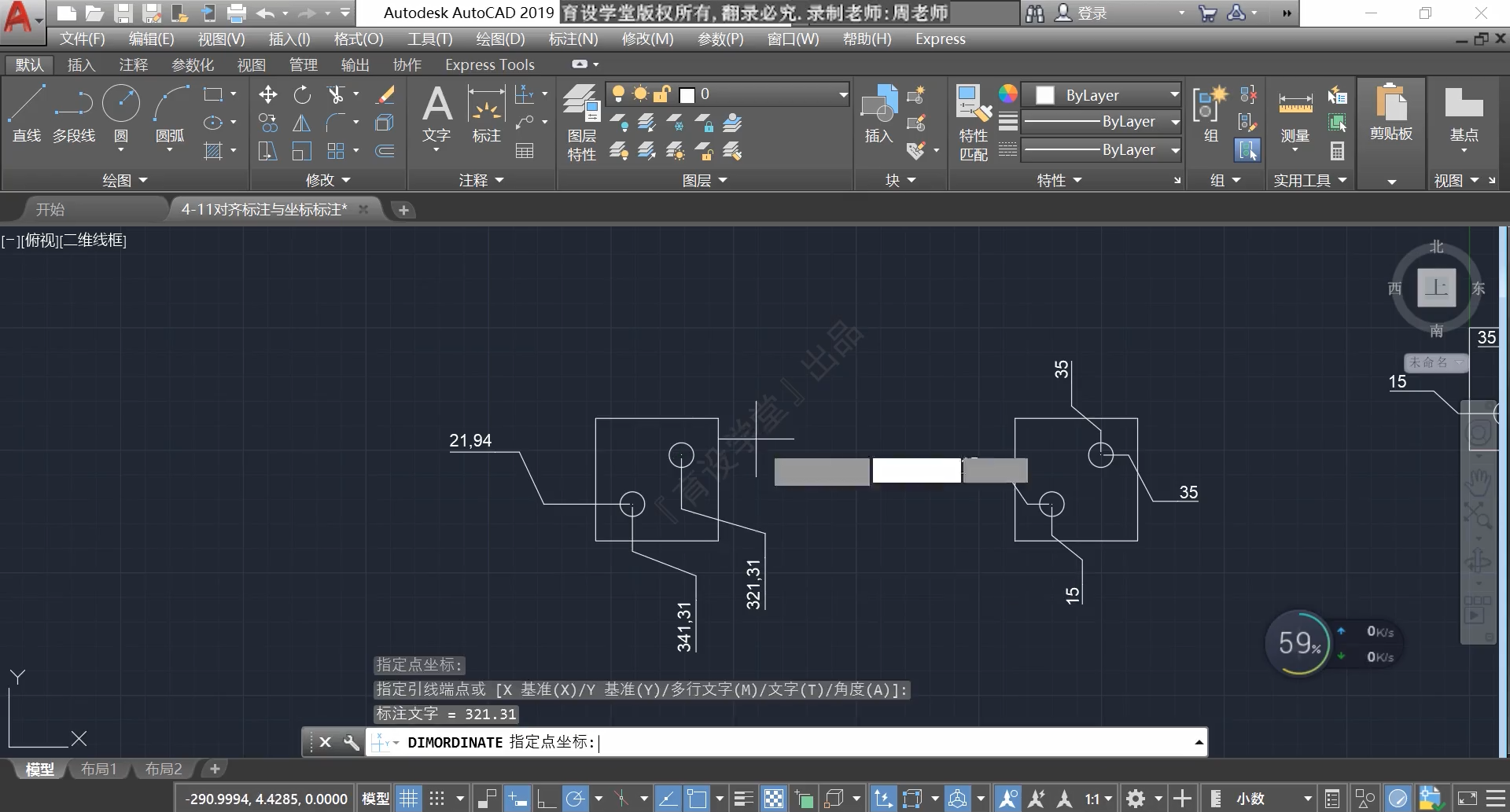The height and width of the screenshot is (812, 1510).
Task: Expand the Modify (修改) panel
Action: [x=328, y=180]
